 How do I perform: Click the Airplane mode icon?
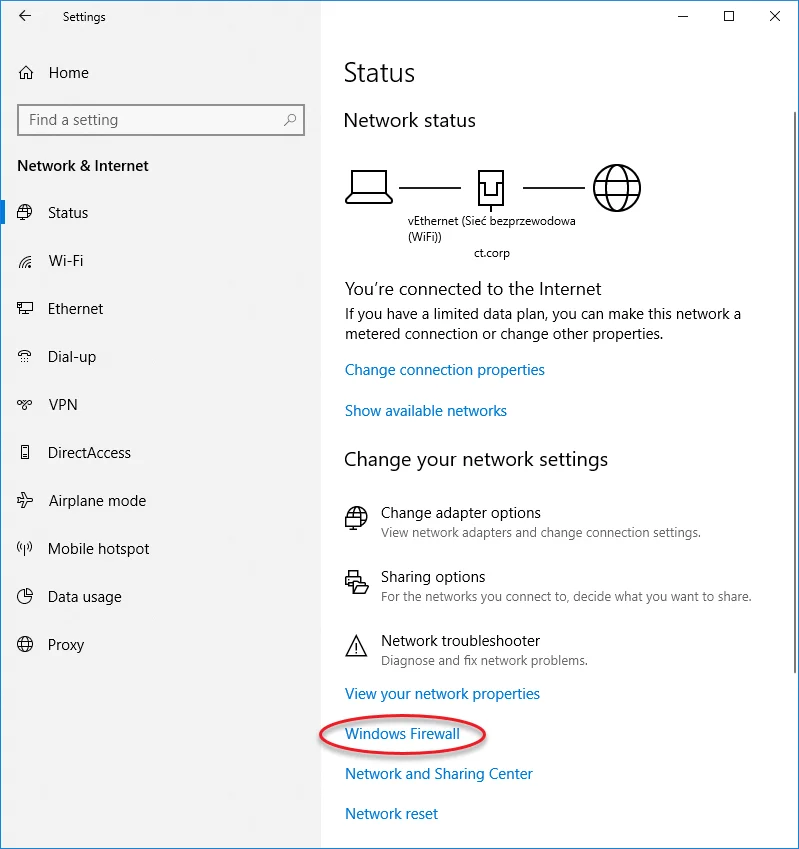[25, 501]
